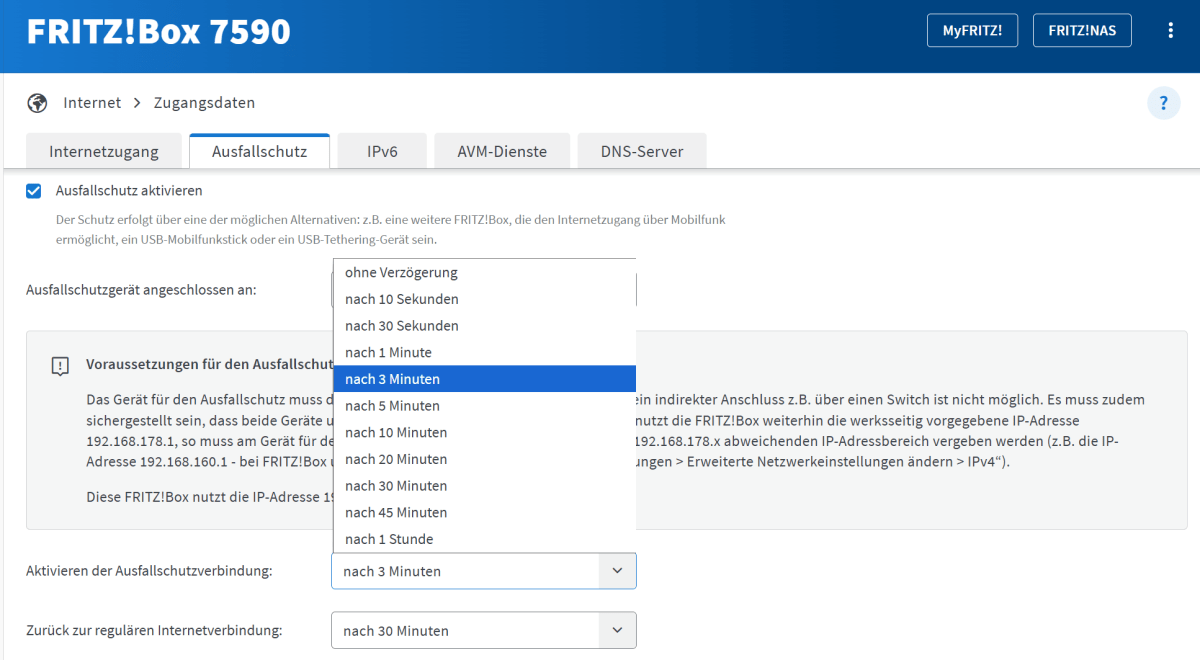Click the FRITZ!Box 7590 logo
This screenshot has height=660, width=1200.
158,32
